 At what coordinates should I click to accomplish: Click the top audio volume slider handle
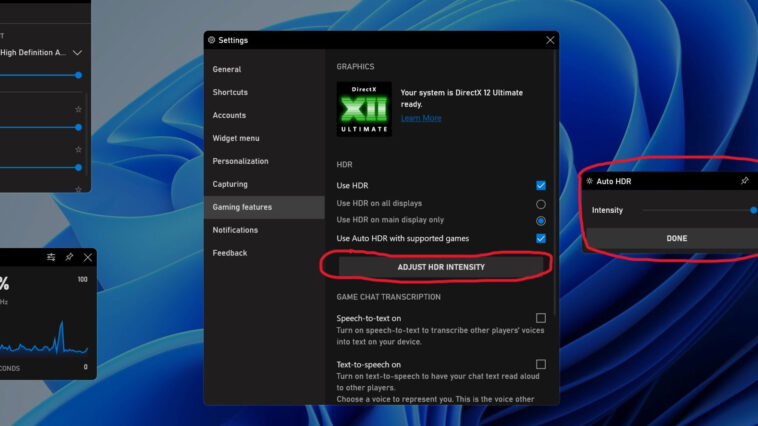[78, 75]
